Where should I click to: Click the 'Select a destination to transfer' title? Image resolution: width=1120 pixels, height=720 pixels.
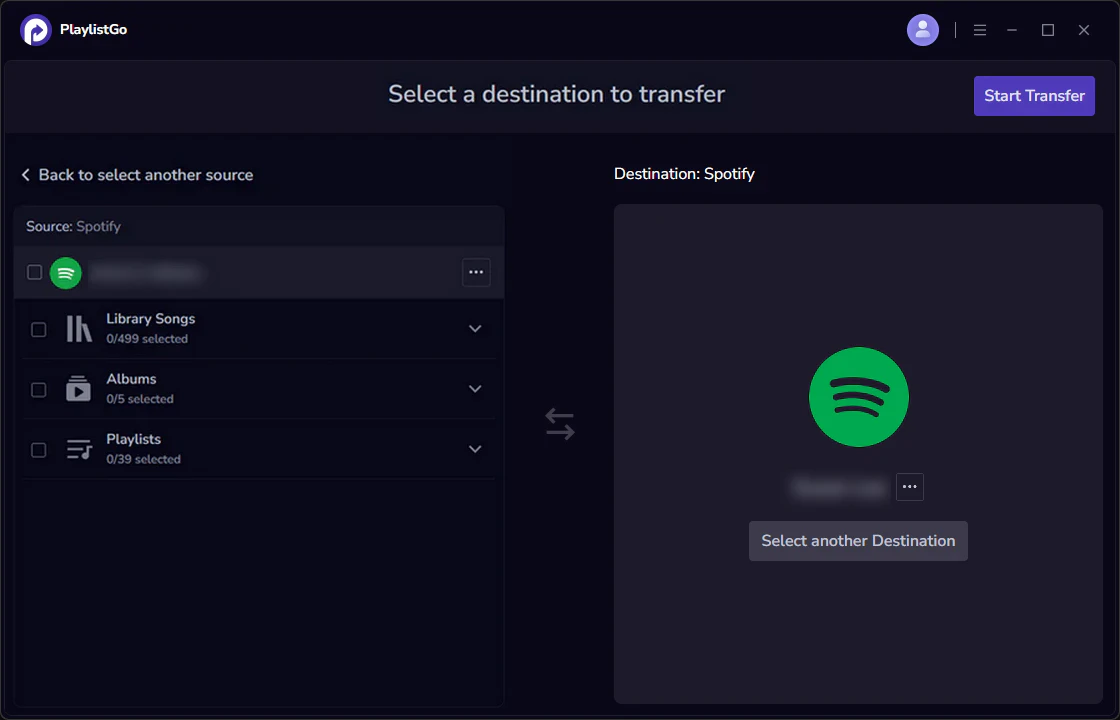556,94
